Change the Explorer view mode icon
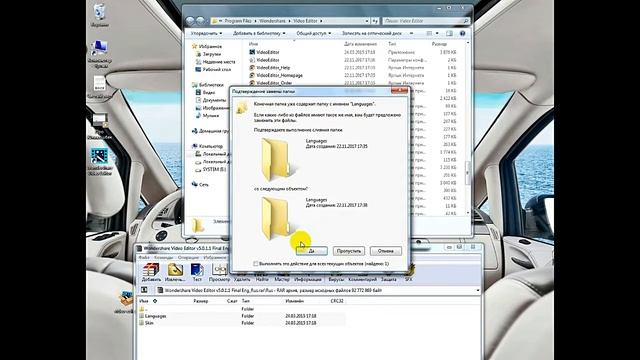Screen dimensions: 640x360 click(x=429, y=33)
